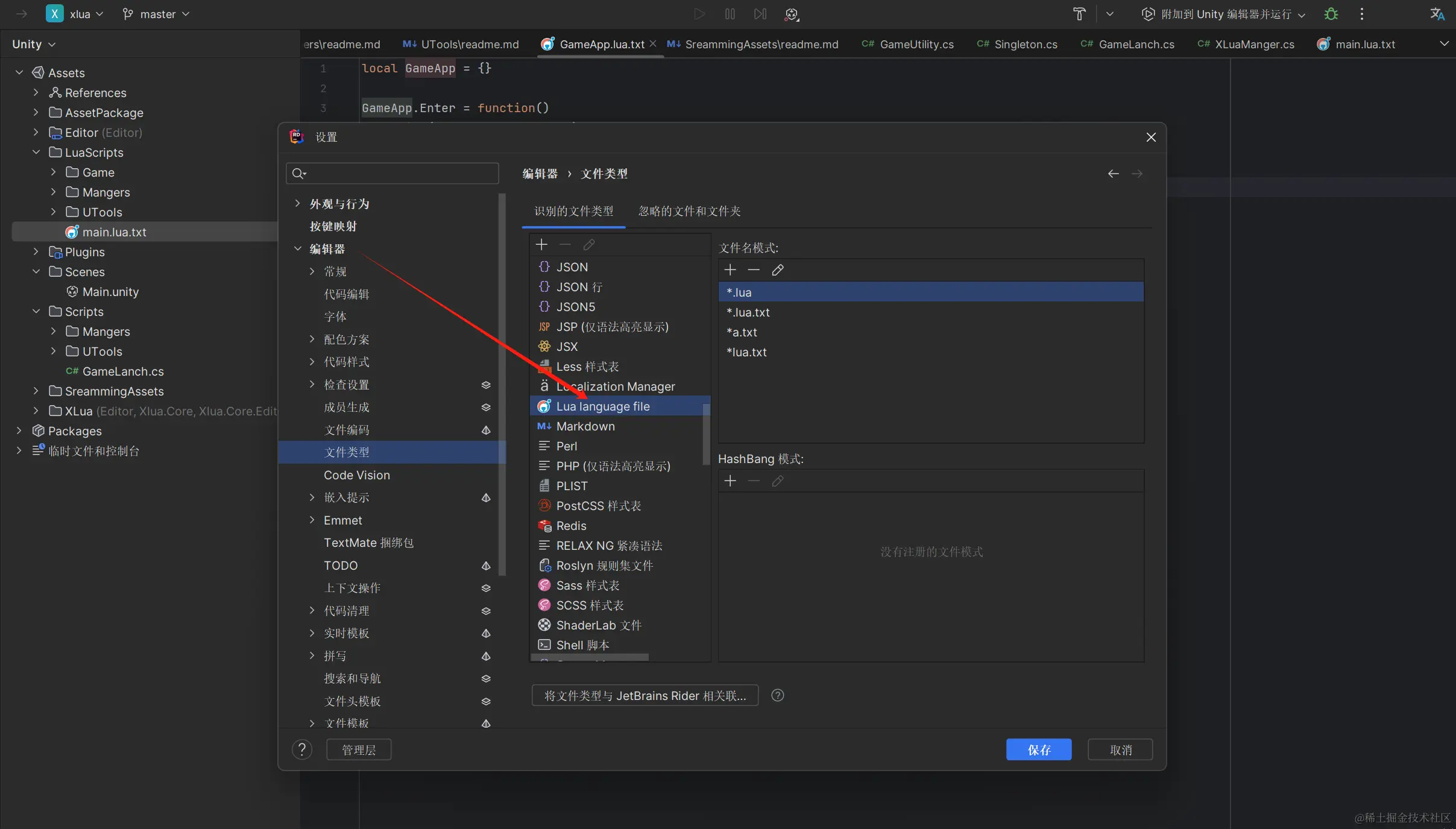Click the 保存 button
The width and height of the screenshot is (1456, 829).
pyautogui.click(x=1038, y=749)
